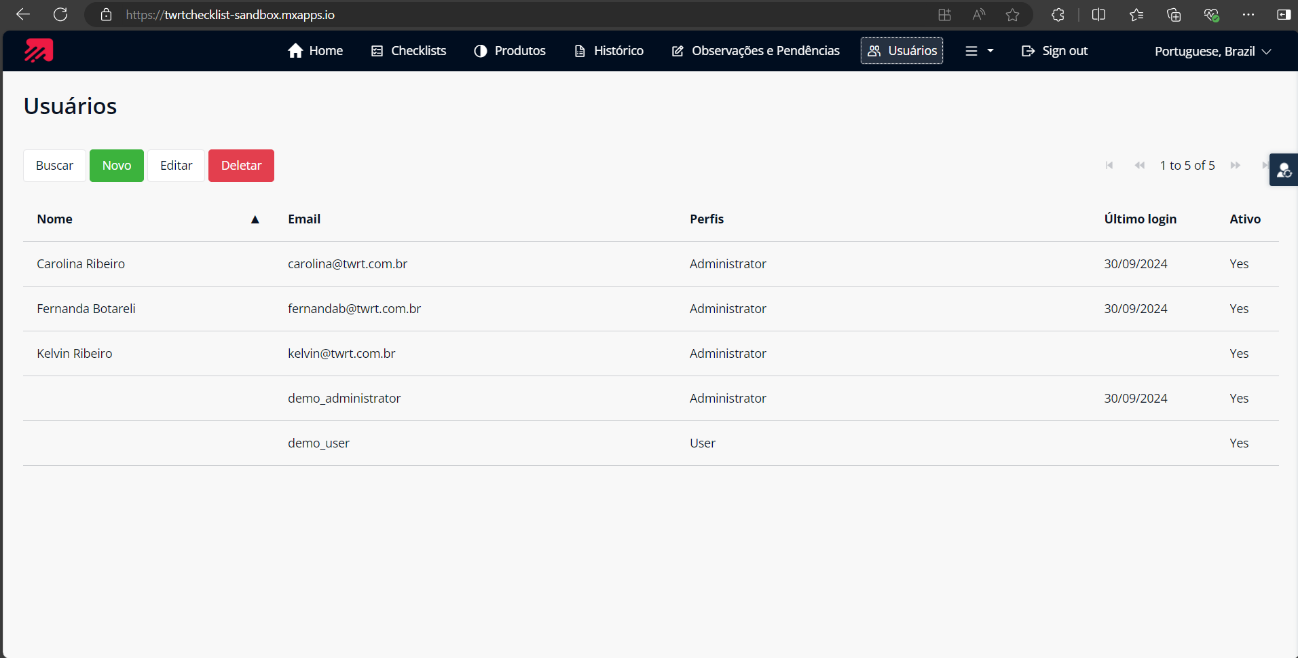Go to next page of the user list
This screenshot has height=658, width=1298.
1236,165
